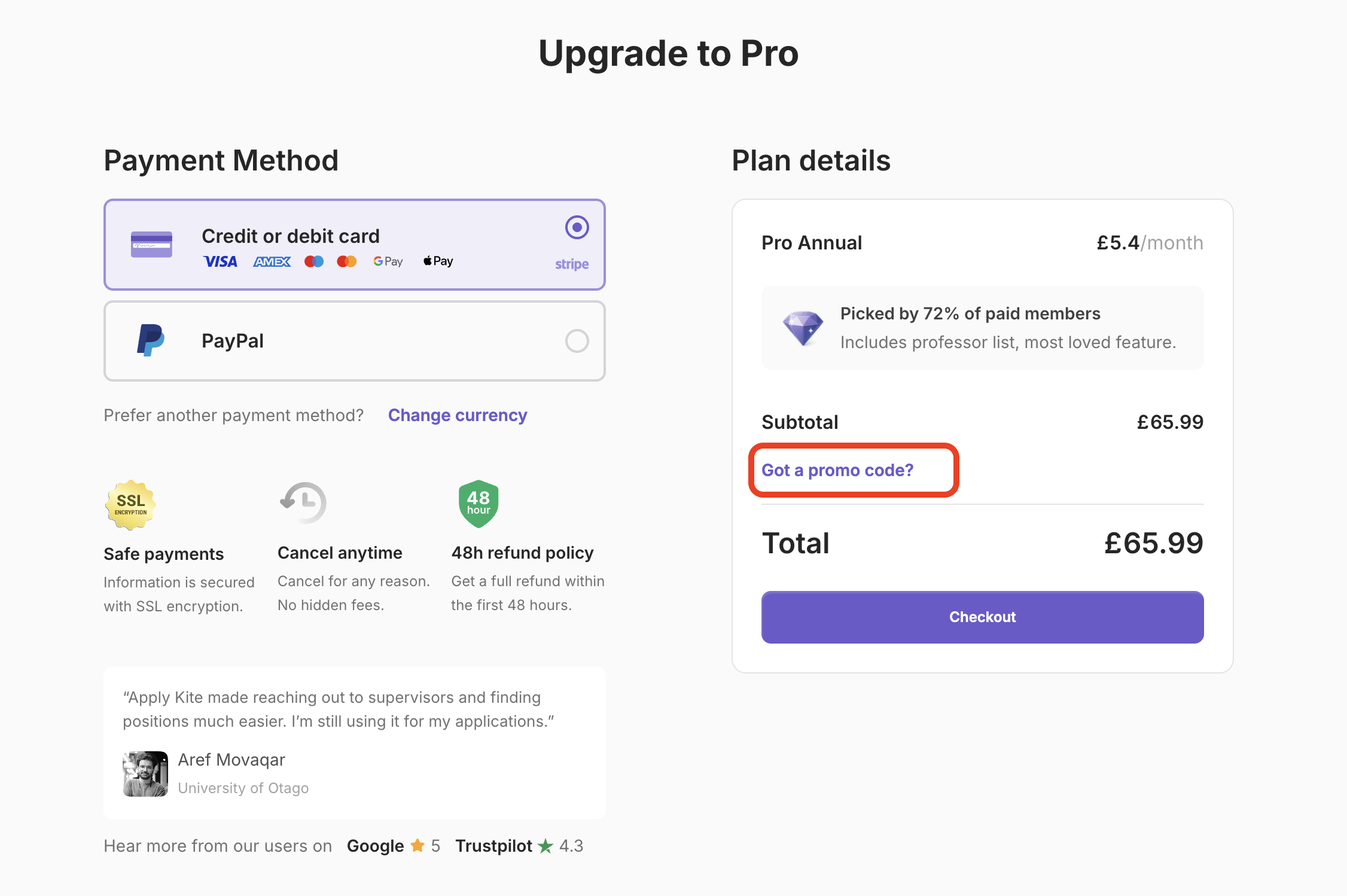Expand the Got a promo code link
Viewport: 1347px width, 896px height.
[837, 470]
